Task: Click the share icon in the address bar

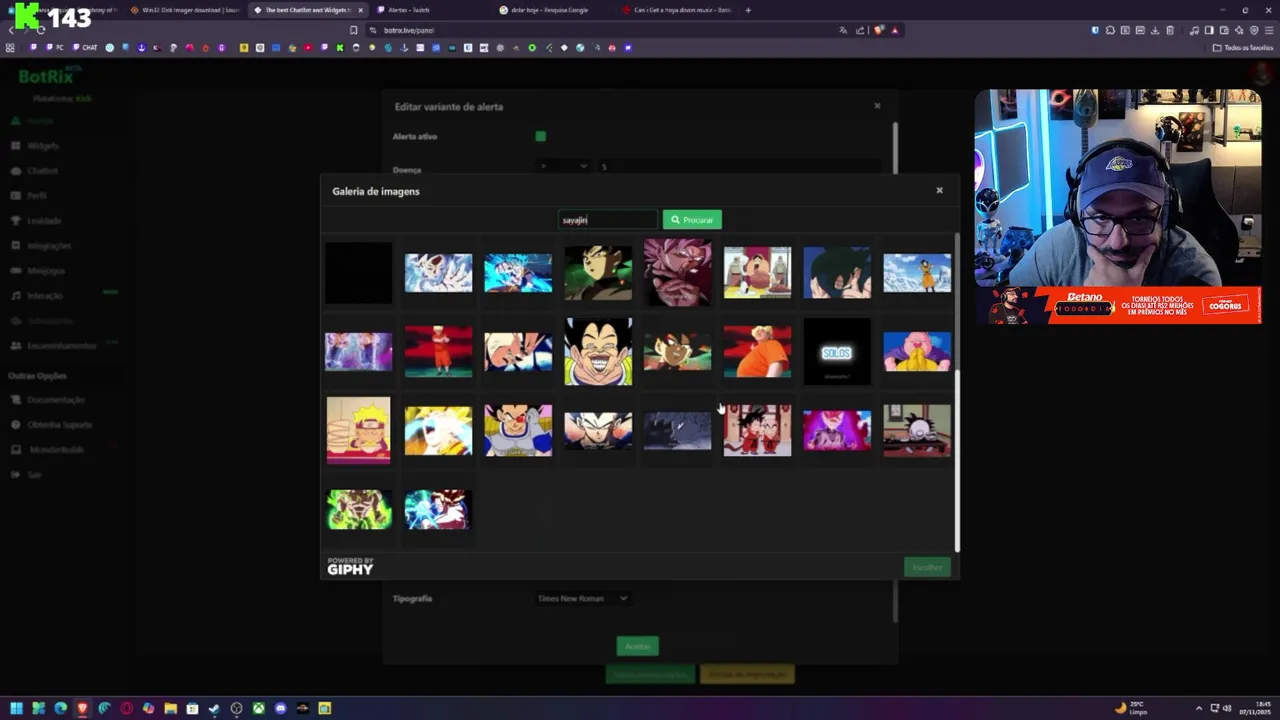Action: (x=860, y=30)
